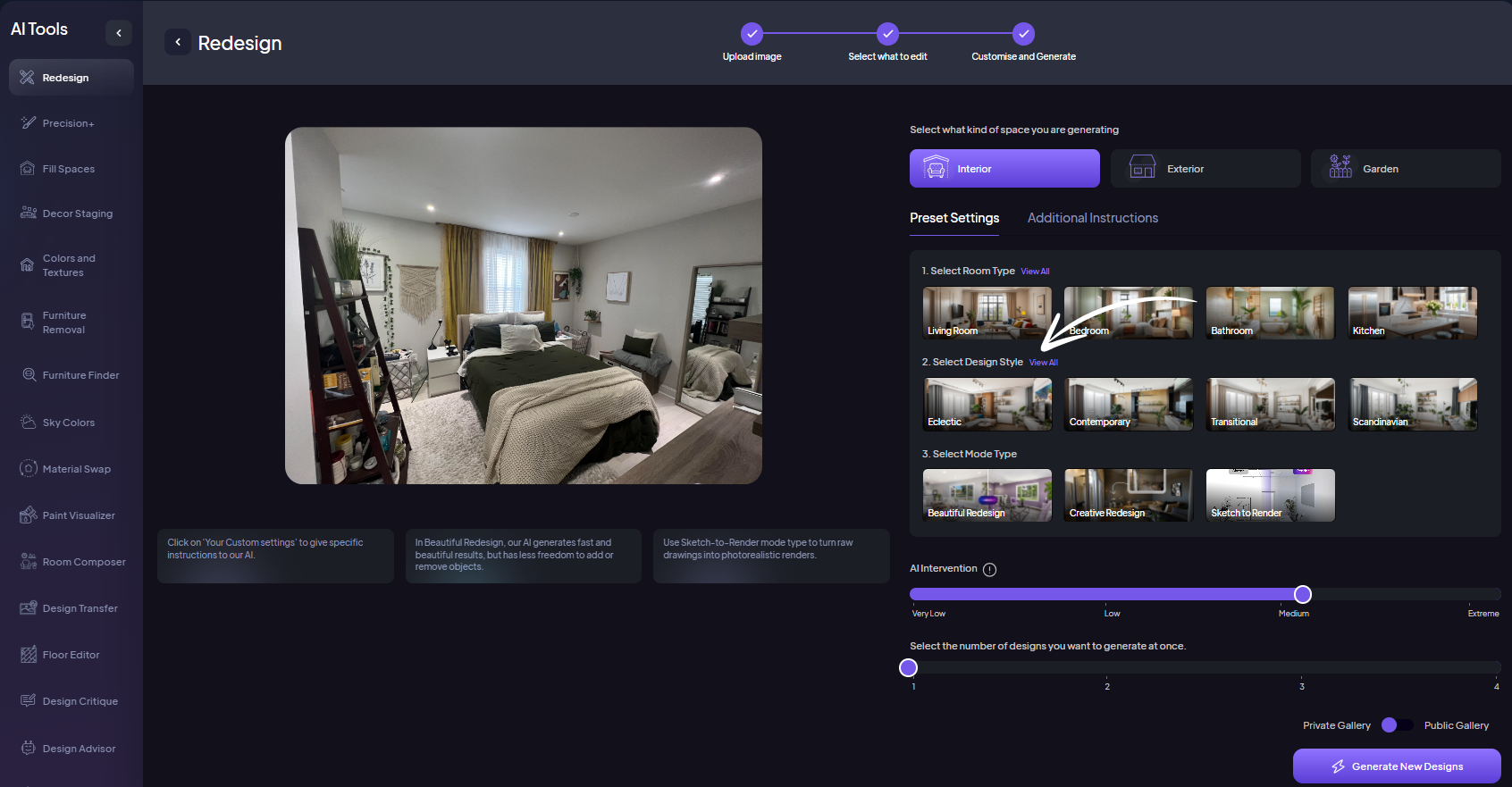Screen dimensions: 1512x787
Task: Open the Paint Visualizer tool
Action: click(x=78, y=515)
